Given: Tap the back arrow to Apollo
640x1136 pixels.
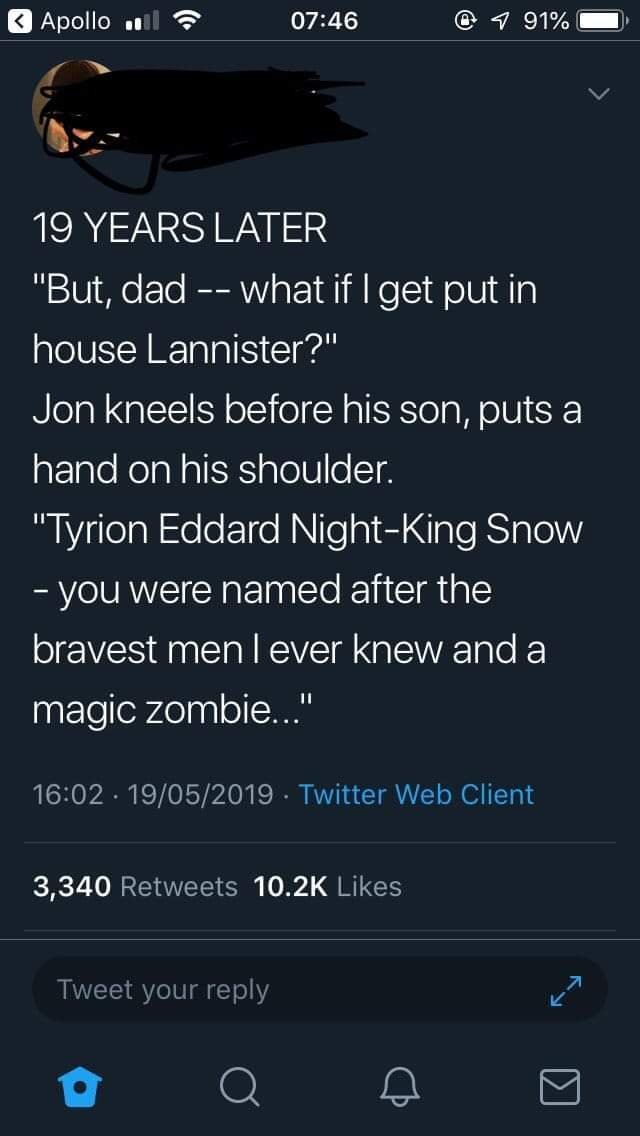Looking at the screenshot, I should tap(18, 20).
